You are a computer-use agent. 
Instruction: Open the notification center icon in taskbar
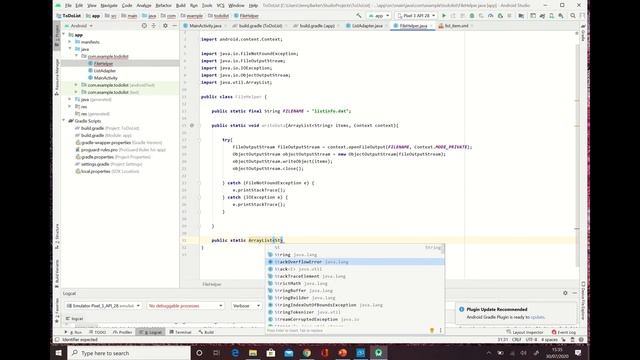pos(578,353)
